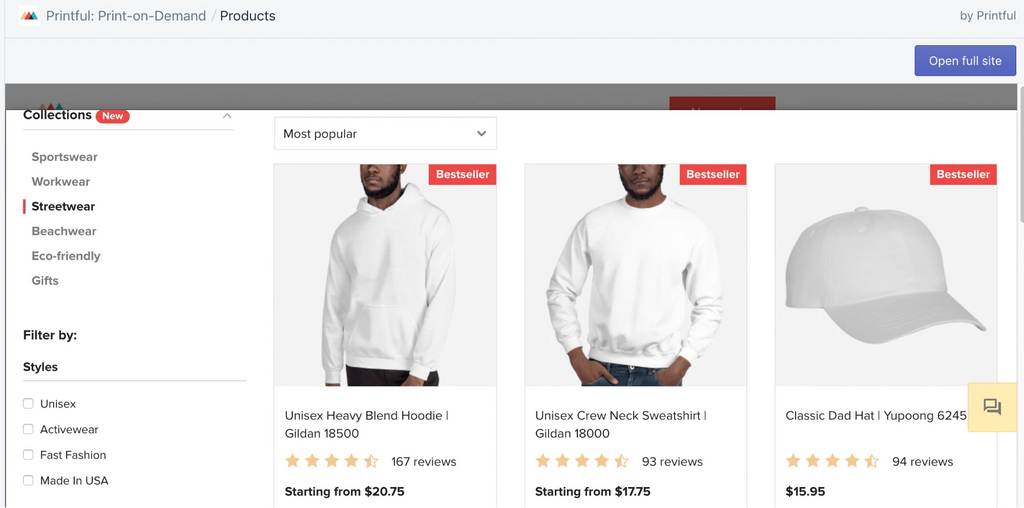Check the Activewear filter checkbox
1024x508 pixels.
click(x=28, y=429)
